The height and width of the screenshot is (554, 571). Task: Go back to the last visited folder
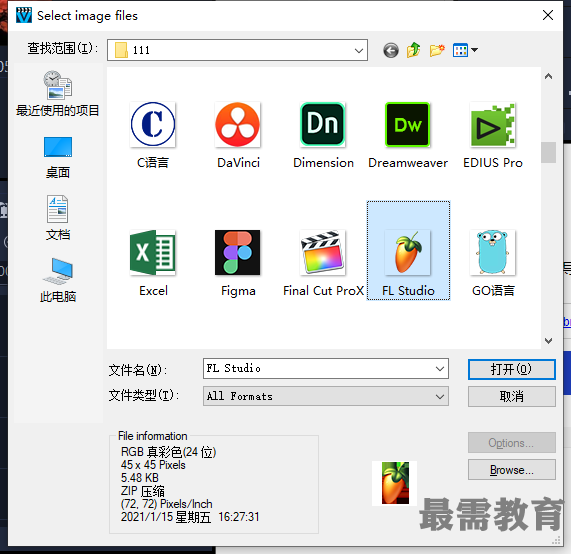pos(391,50)
